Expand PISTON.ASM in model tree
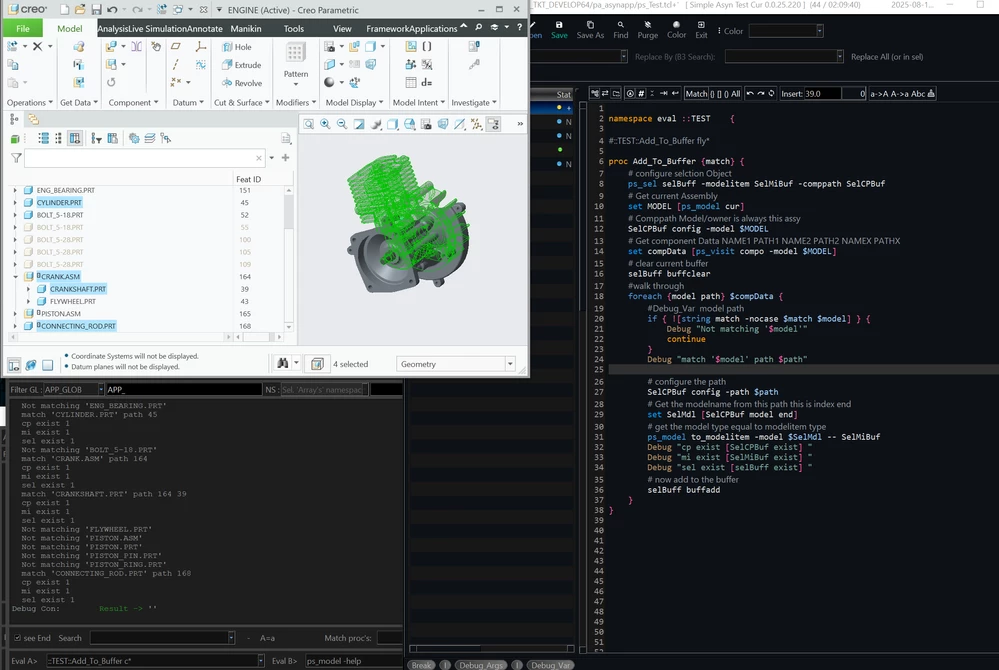The width and height of the screenshot is (999, 670). (x=15, y=313)
